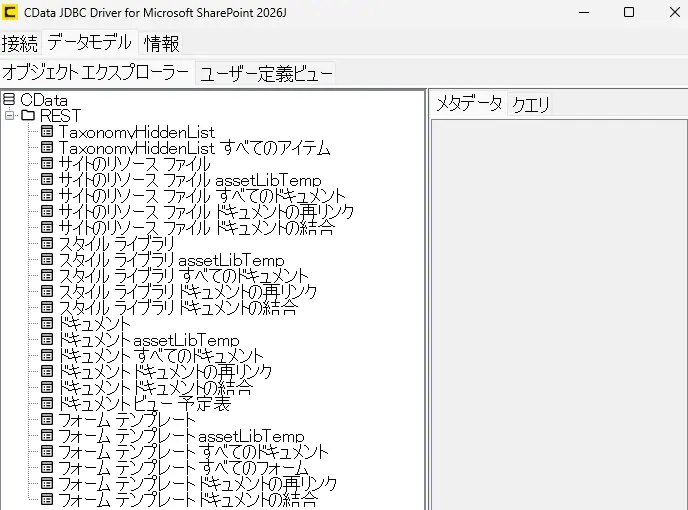Switch to the クエリ tab
Viewport: 688px width, 510px height.
530,105
